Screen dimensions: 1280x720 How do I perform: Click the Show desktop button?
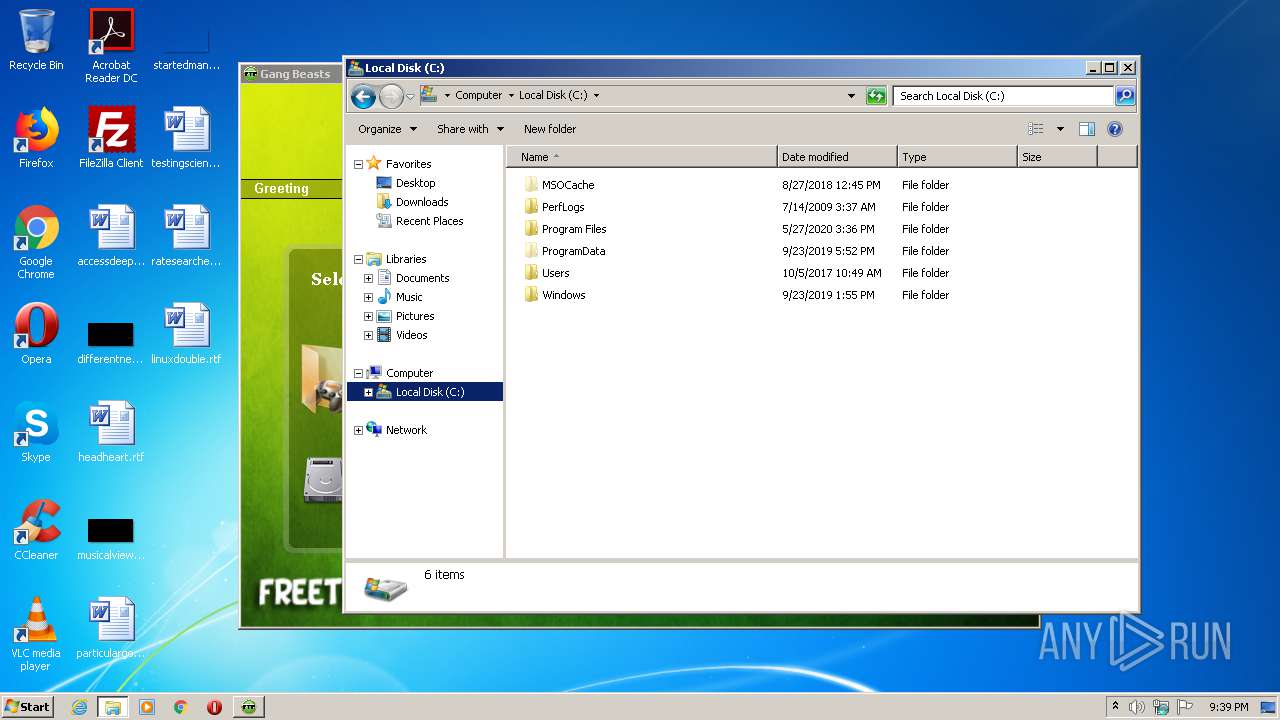coord(1269,707)
